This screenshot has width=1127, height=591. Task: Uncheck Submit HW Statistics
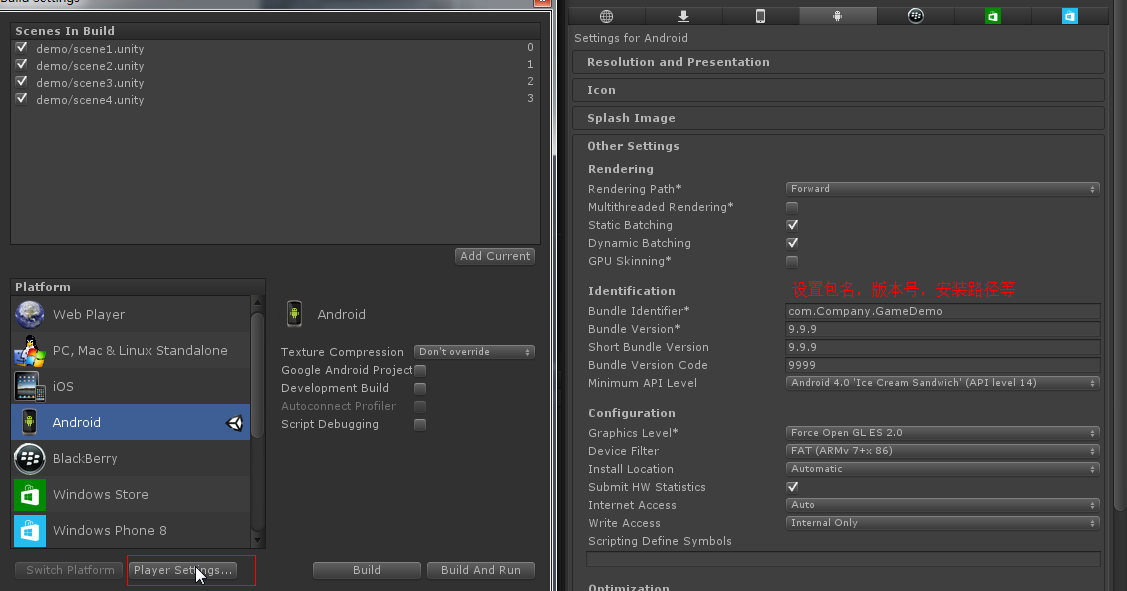pyautogui.click(x=792, y=487)
